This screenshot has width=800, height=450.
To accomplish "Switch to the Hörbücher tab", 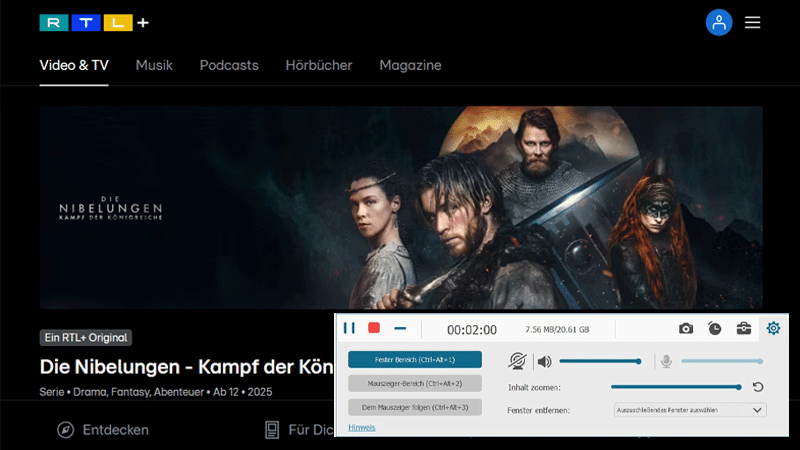I will (x=319, y=65).
